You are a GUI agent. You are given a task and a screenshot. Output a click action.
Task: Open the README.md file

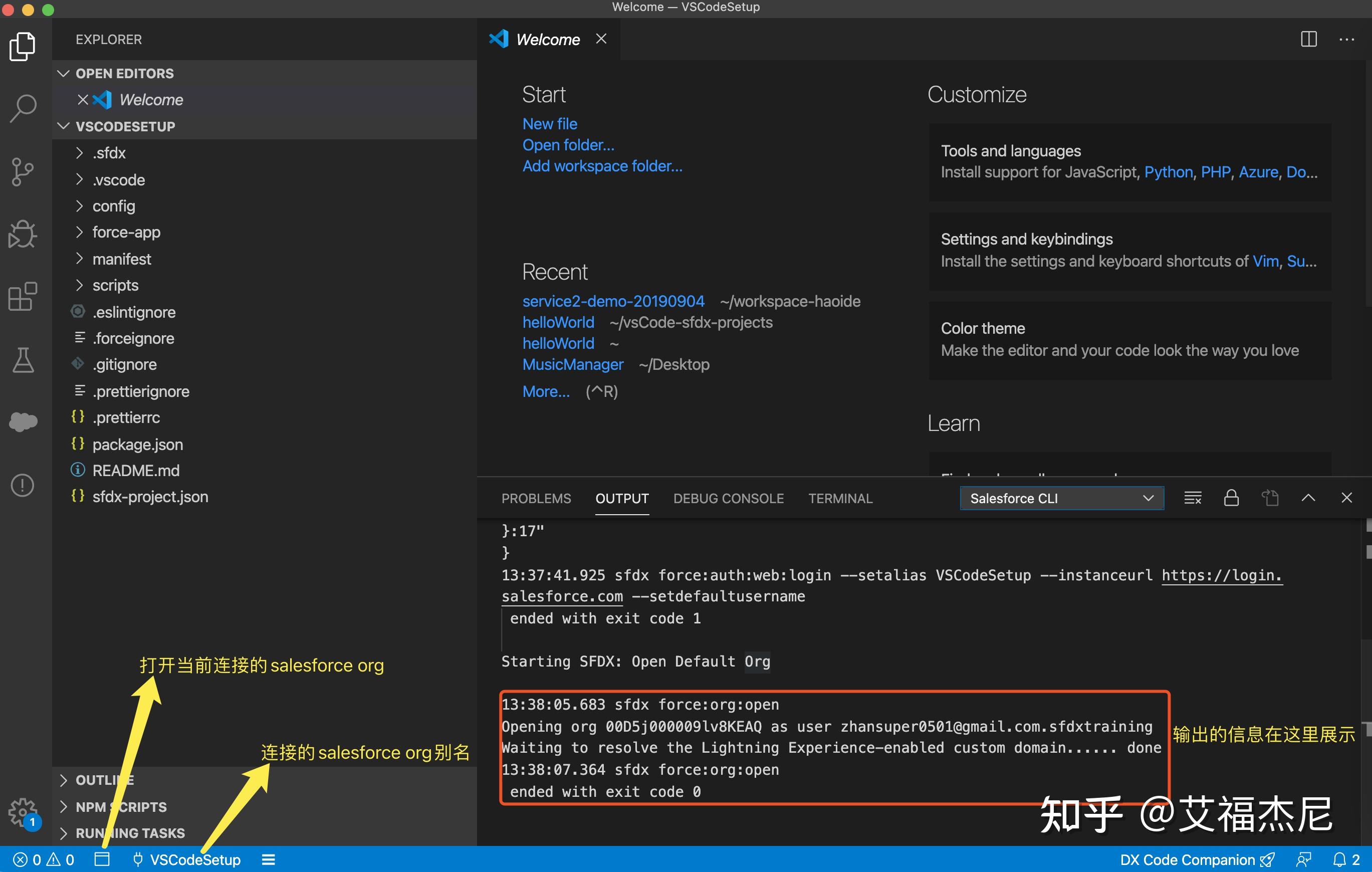pyautogui.click(x=265, y=470)
